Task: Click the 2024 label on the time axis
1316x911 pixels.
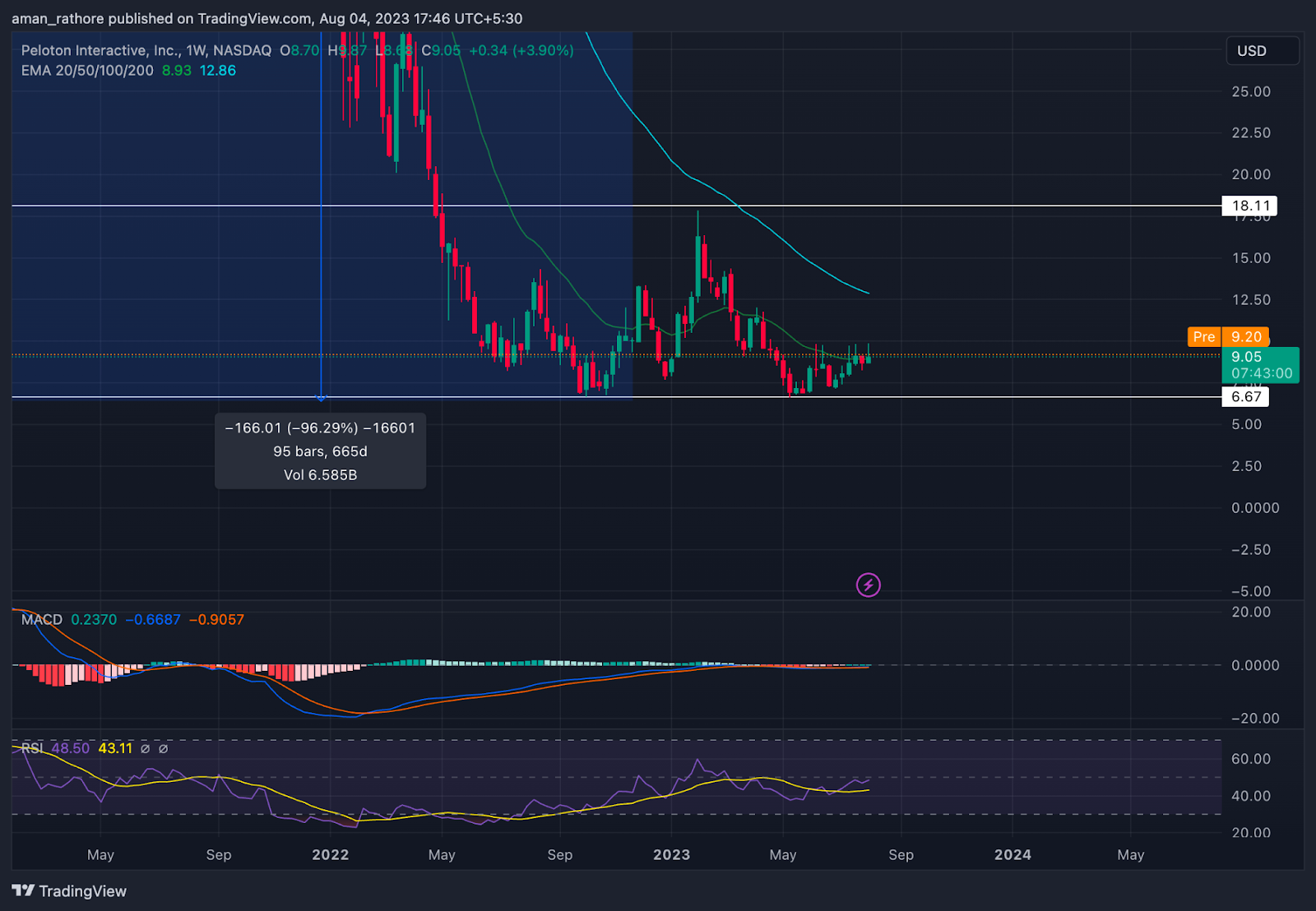Action: [x=1012, y=854]
